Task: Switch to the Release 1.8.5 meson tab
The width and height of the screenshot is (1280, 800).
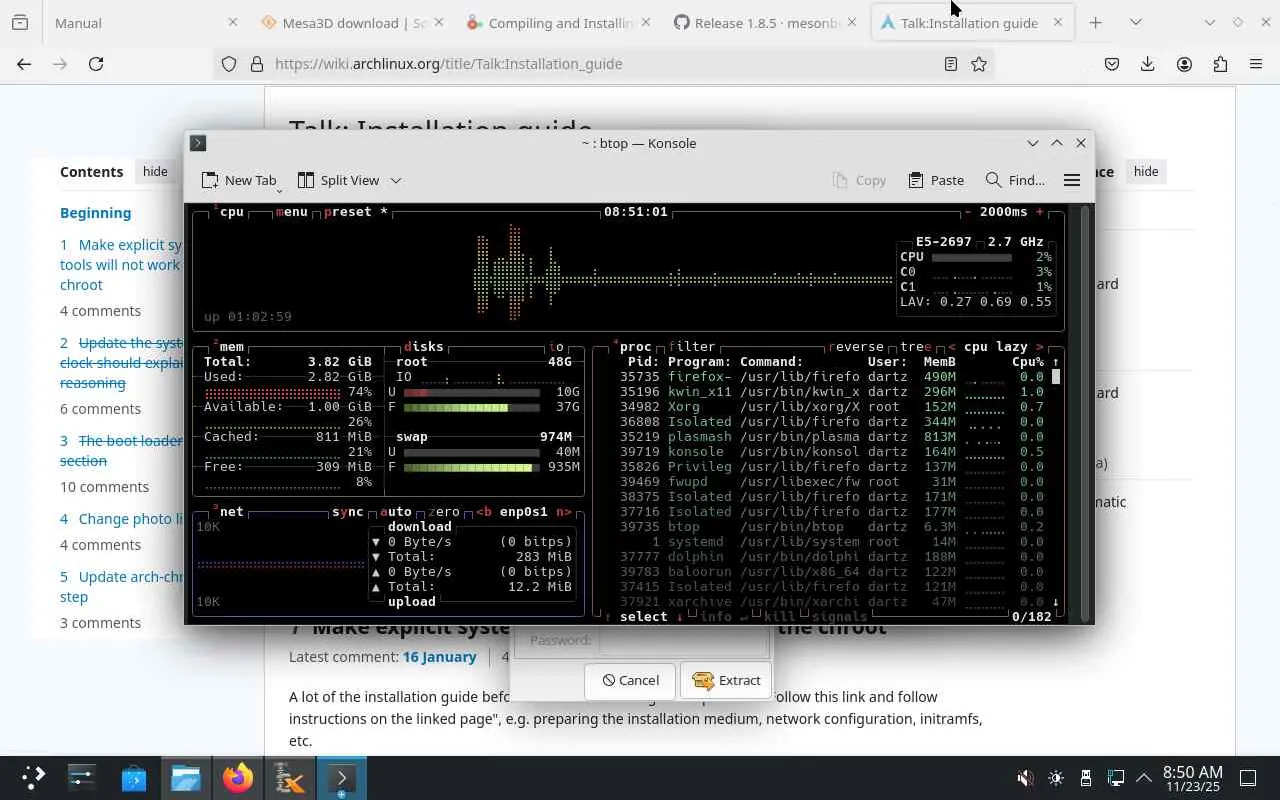Action: click(765, 22)
